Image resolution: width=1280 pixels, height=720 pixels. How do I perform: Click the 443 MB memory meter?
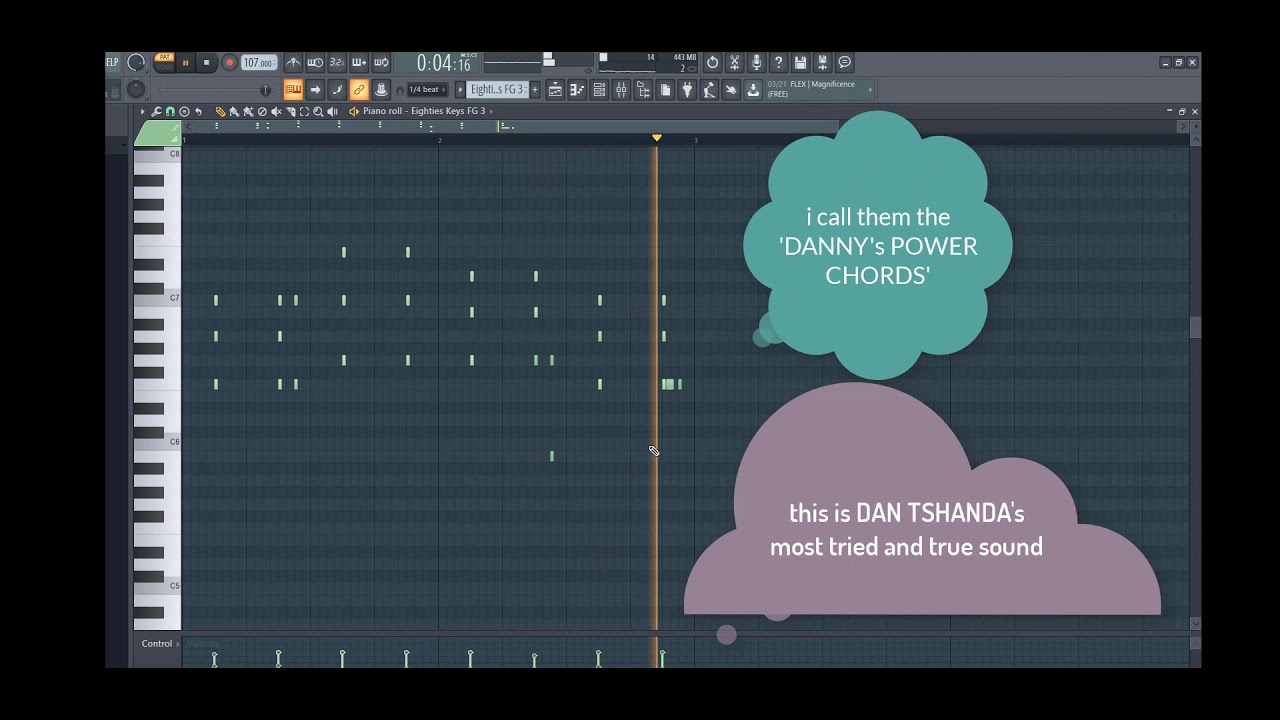point(684,58)
